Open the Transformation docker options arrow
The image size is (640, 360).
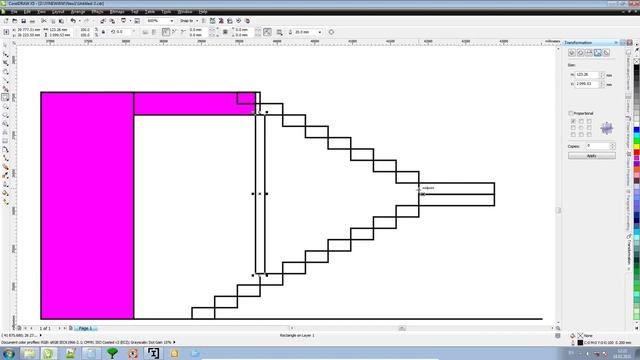click(x=616, y=42)
